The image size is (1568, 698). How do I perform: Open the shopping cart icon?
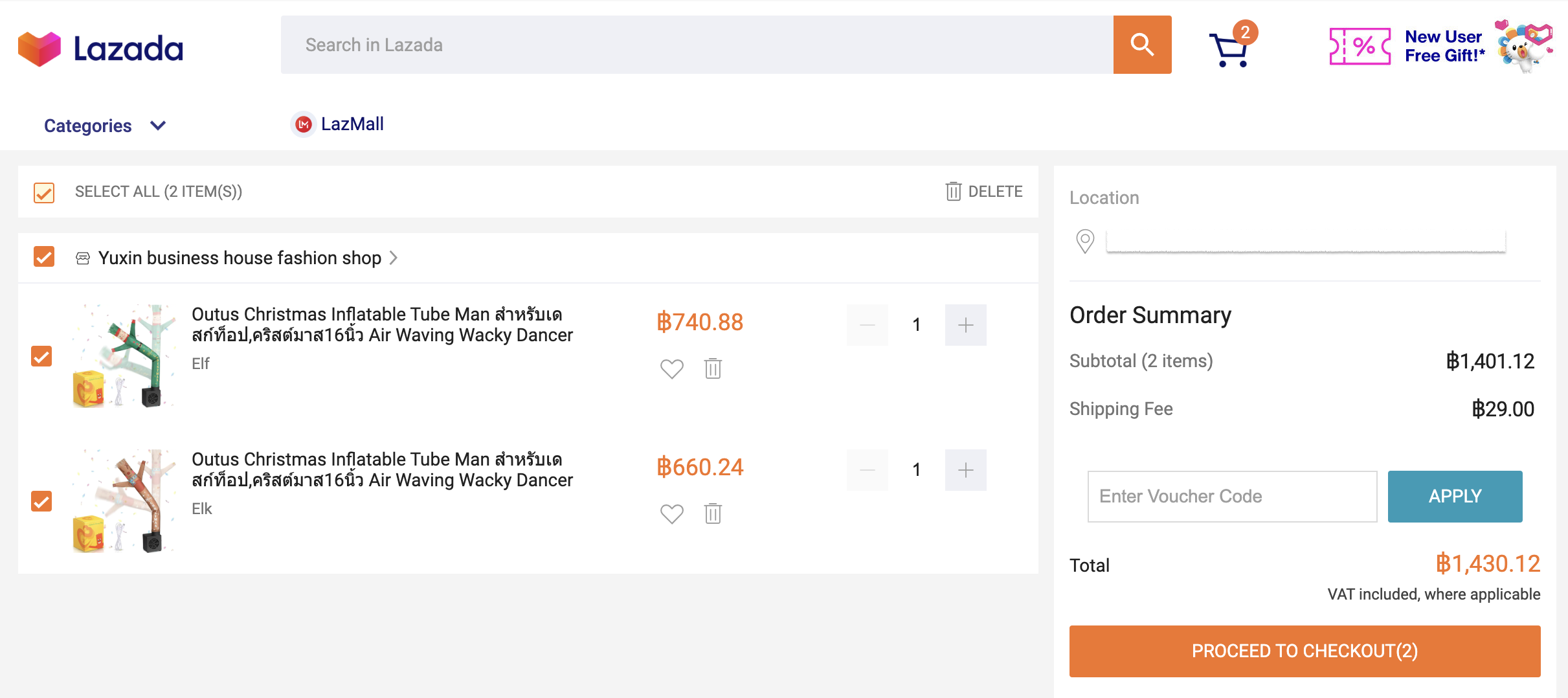(1229, 49)
